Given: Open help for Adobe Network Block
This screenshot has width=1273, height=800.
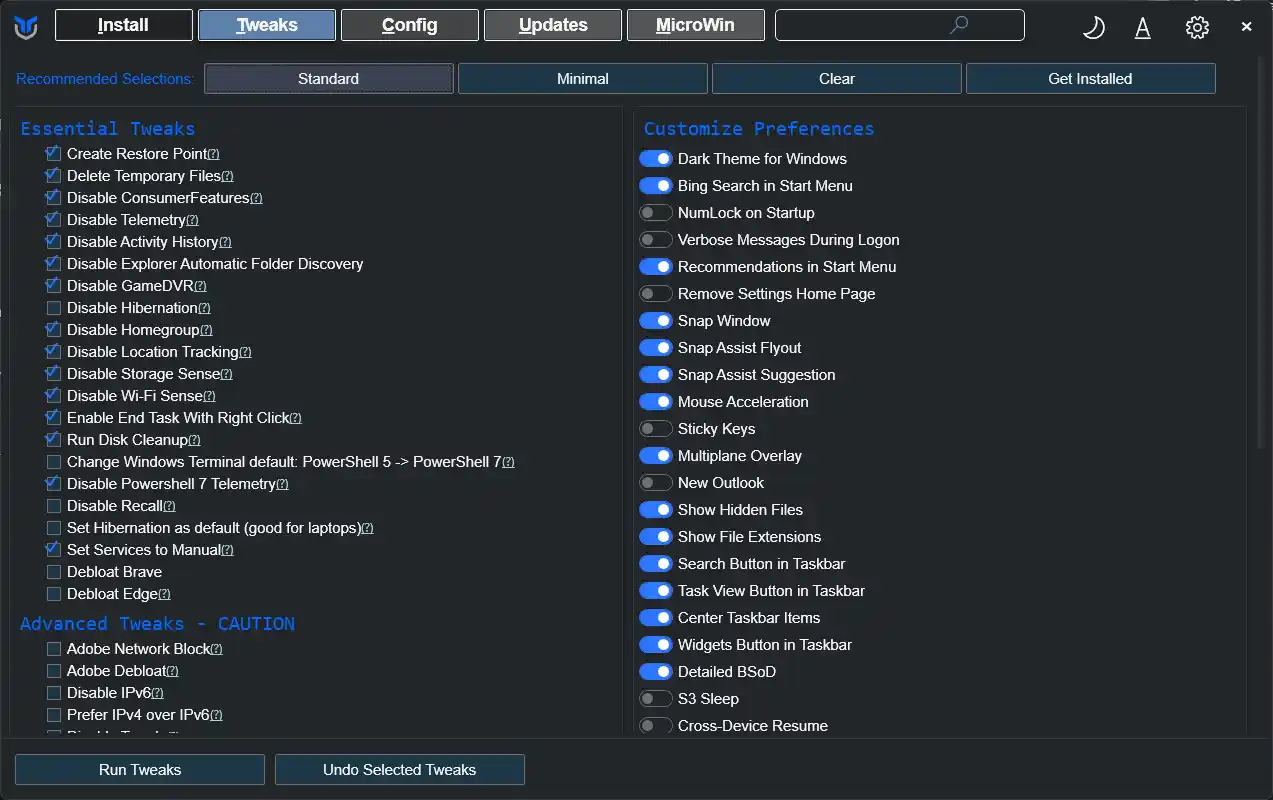Looking at the screenshot, I should (x=216, y=649).
